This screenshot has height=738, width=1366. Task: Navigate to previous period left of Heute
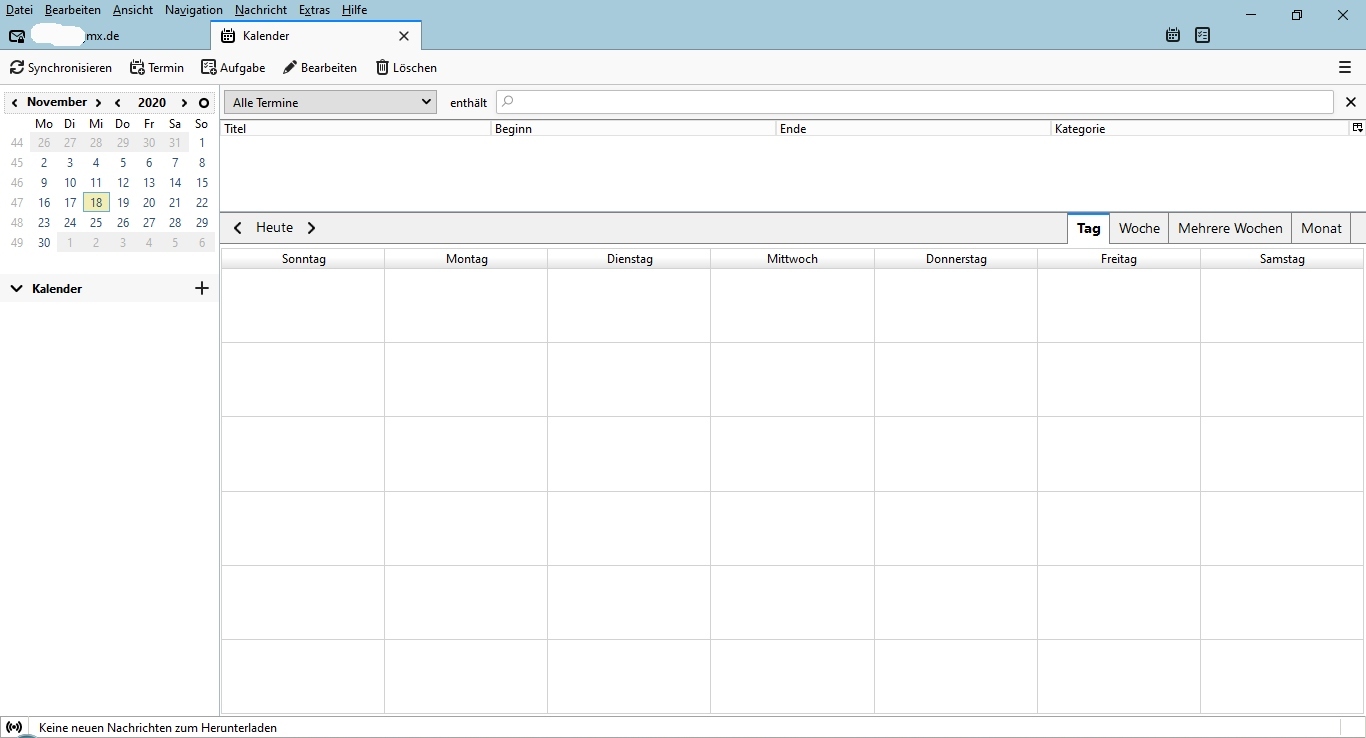click(x=238, y=228)
